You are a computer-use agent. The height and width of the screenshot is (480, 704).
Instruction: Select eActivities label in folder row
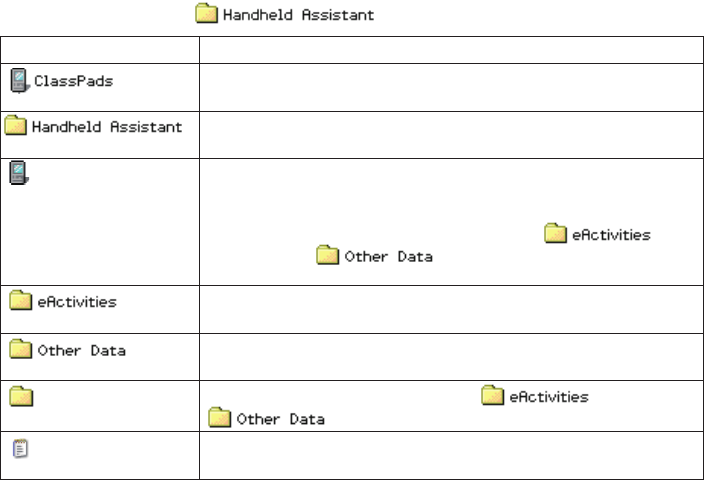point(549,397)
